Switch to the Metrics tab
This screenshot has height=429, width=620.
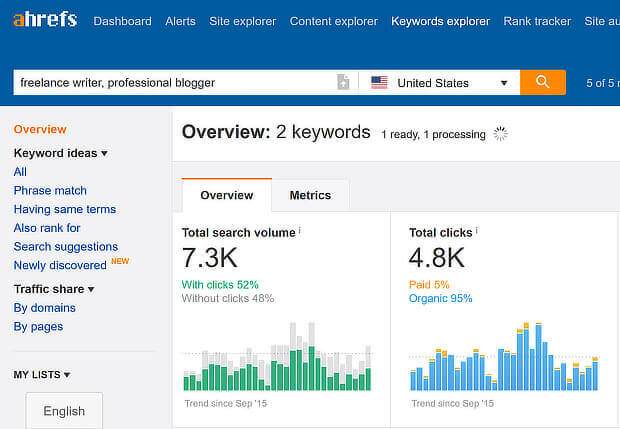(x=310, y=195)
